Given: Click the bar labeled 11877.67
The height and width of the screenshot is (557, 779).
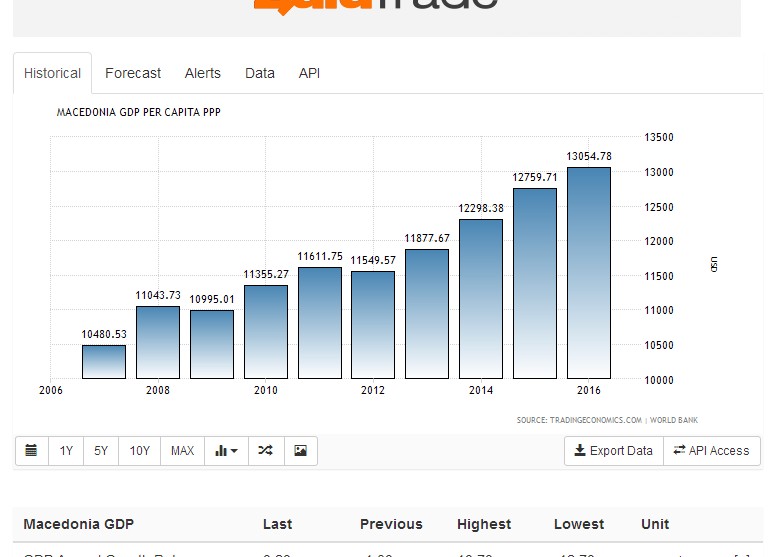Looking at the screenshot, I should point(427,314).
